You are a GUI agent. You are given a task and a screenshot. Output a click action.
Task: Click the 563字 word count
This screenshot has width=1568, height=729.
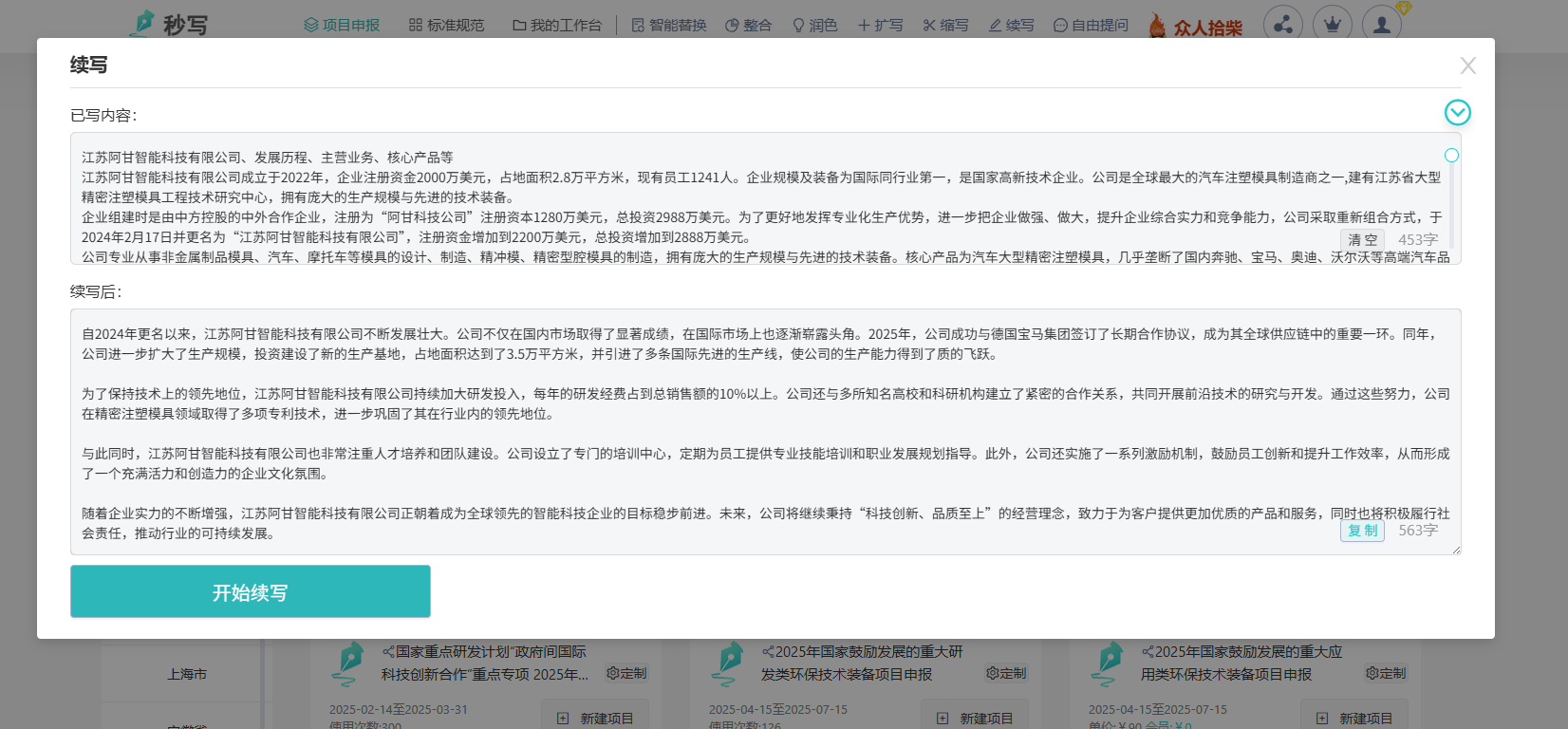click(1418, 531)
